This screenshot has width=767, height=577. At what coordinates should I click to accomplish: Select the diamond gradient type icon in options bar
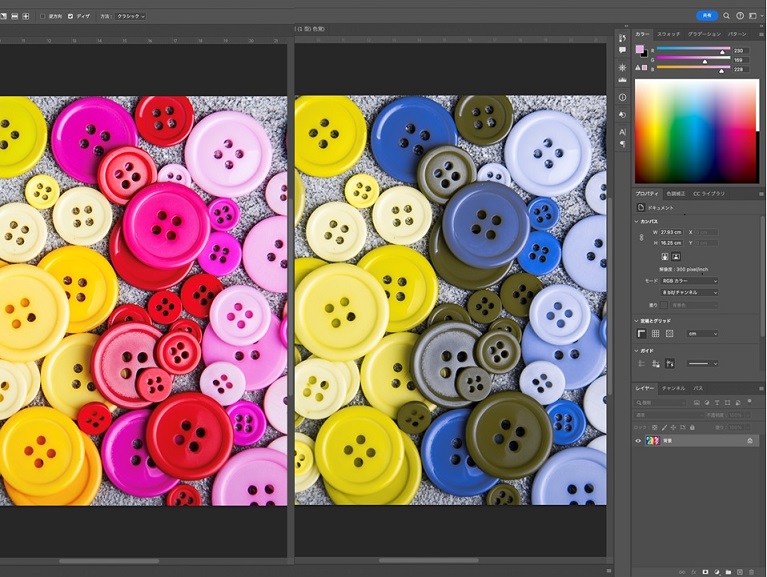point(25,16)
